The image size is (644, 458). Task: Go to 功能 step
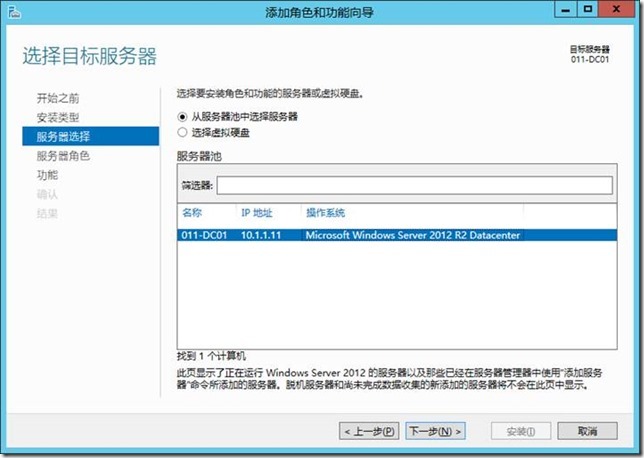point(47,175)
